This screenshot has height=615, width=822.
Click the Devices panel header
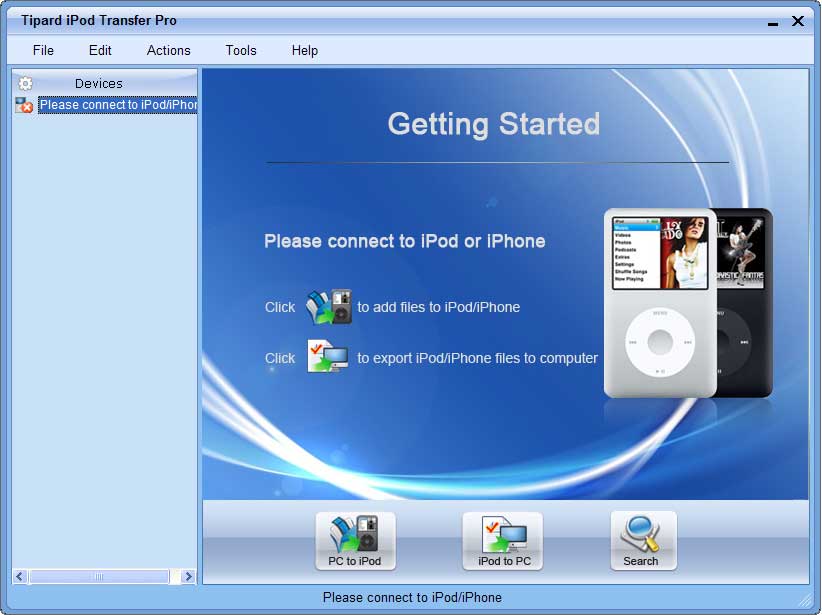coord(104,83)
